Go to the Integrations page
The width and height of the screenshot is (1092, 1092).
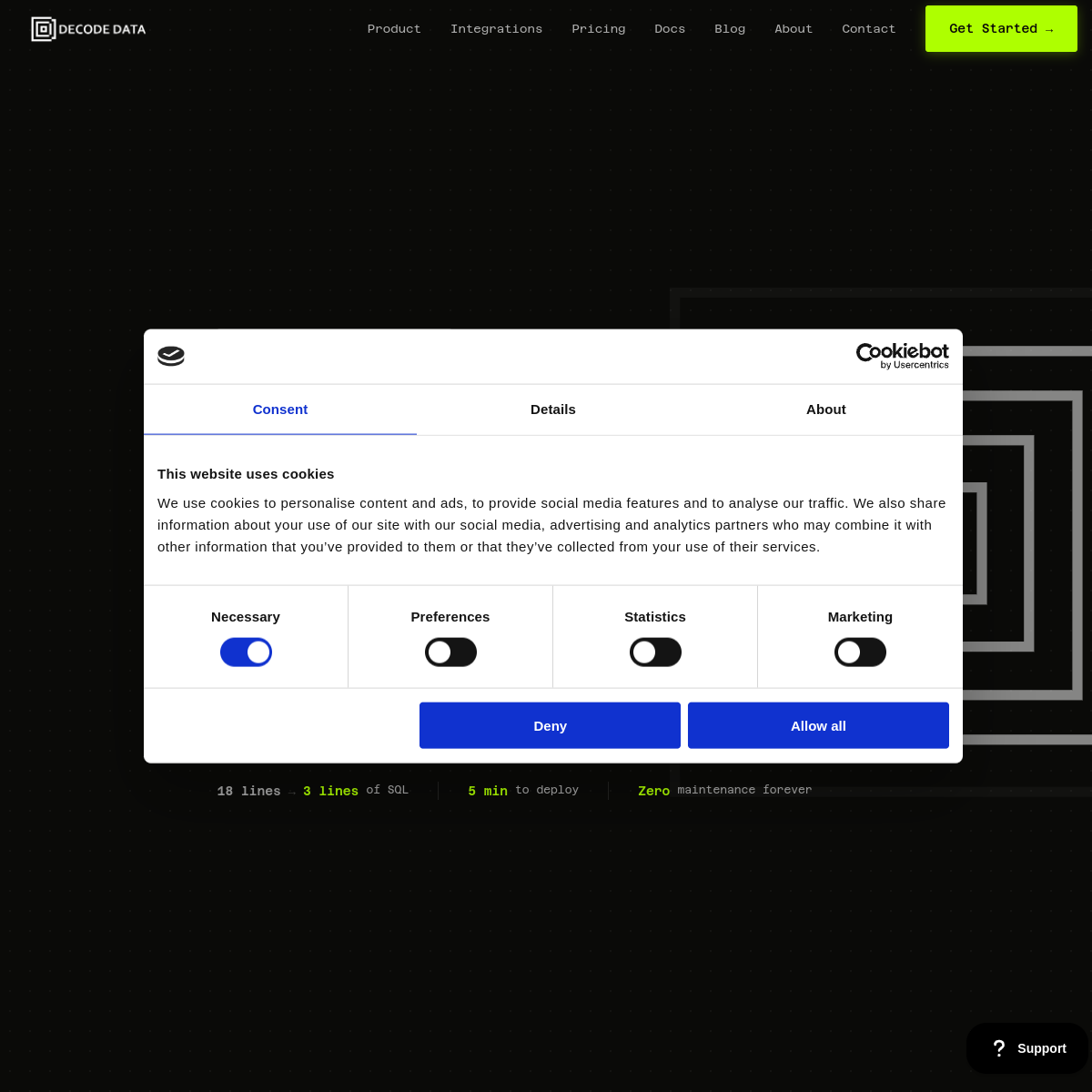point(496,29)
